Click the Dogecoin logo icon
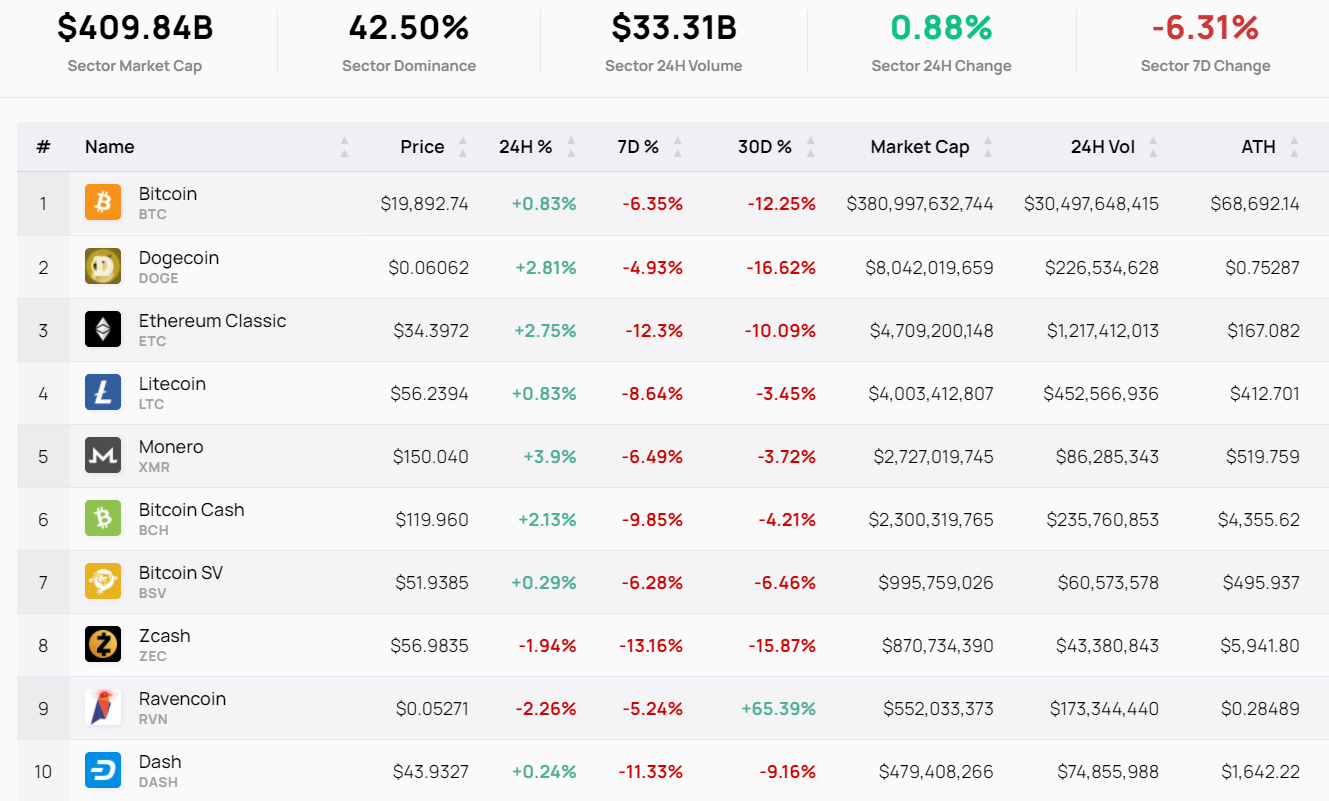 (103, 266)
